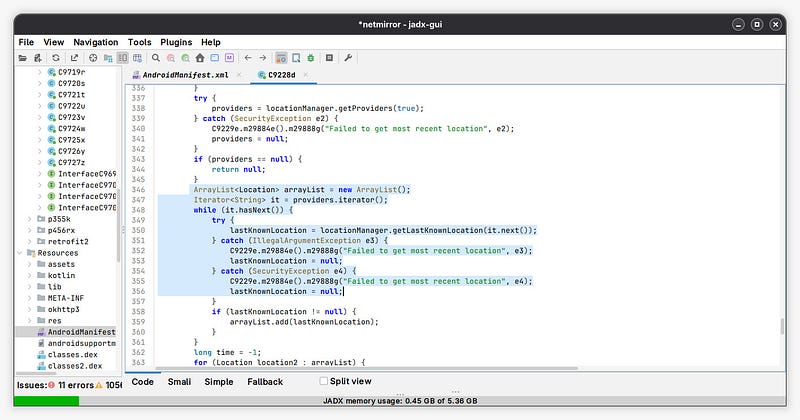Click the Add files toolbar icon
Image resolution: width=800 pixels, height=420 pixels.
tap(38, 58)
